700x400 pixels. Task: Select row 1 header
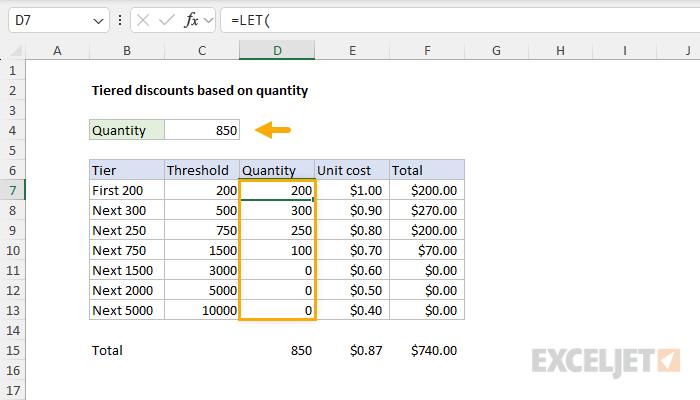click(12, 71)
